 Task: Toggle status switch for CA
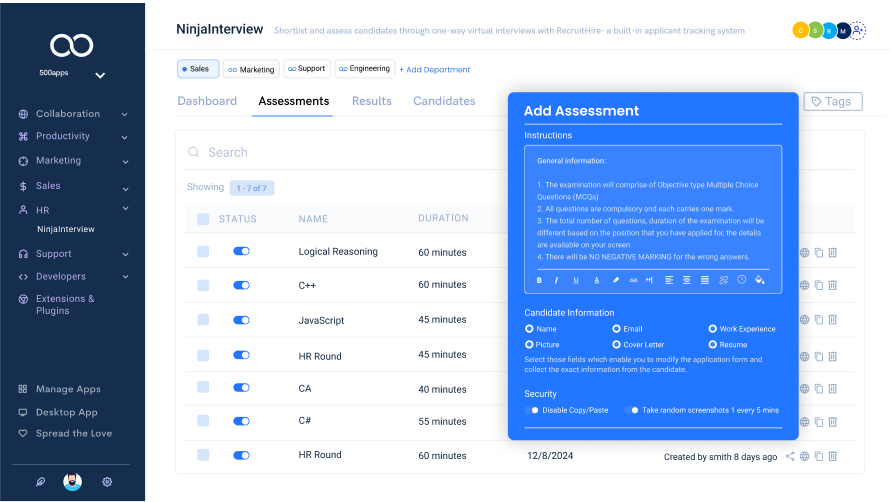[242, 388]
